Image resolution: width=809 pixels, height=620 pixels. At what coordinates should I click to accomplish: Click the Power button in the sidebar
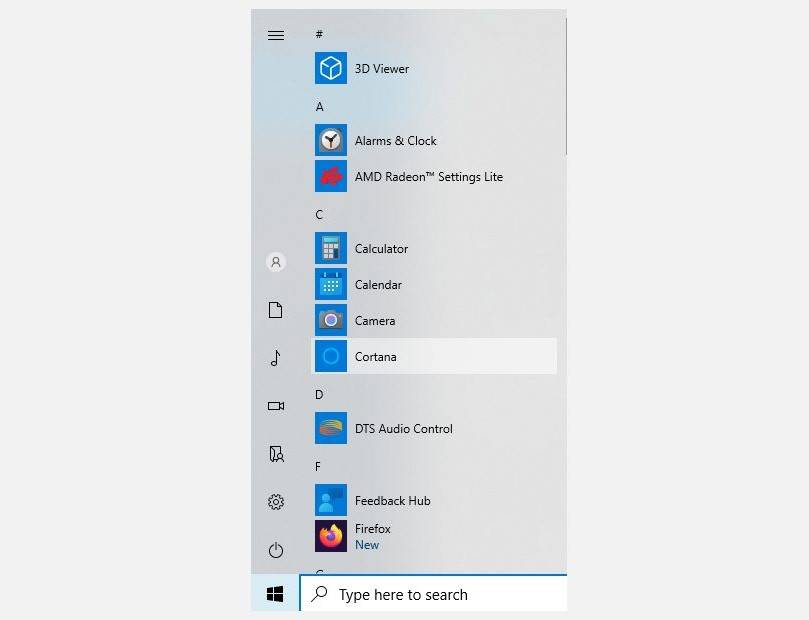tap(276, 550)
